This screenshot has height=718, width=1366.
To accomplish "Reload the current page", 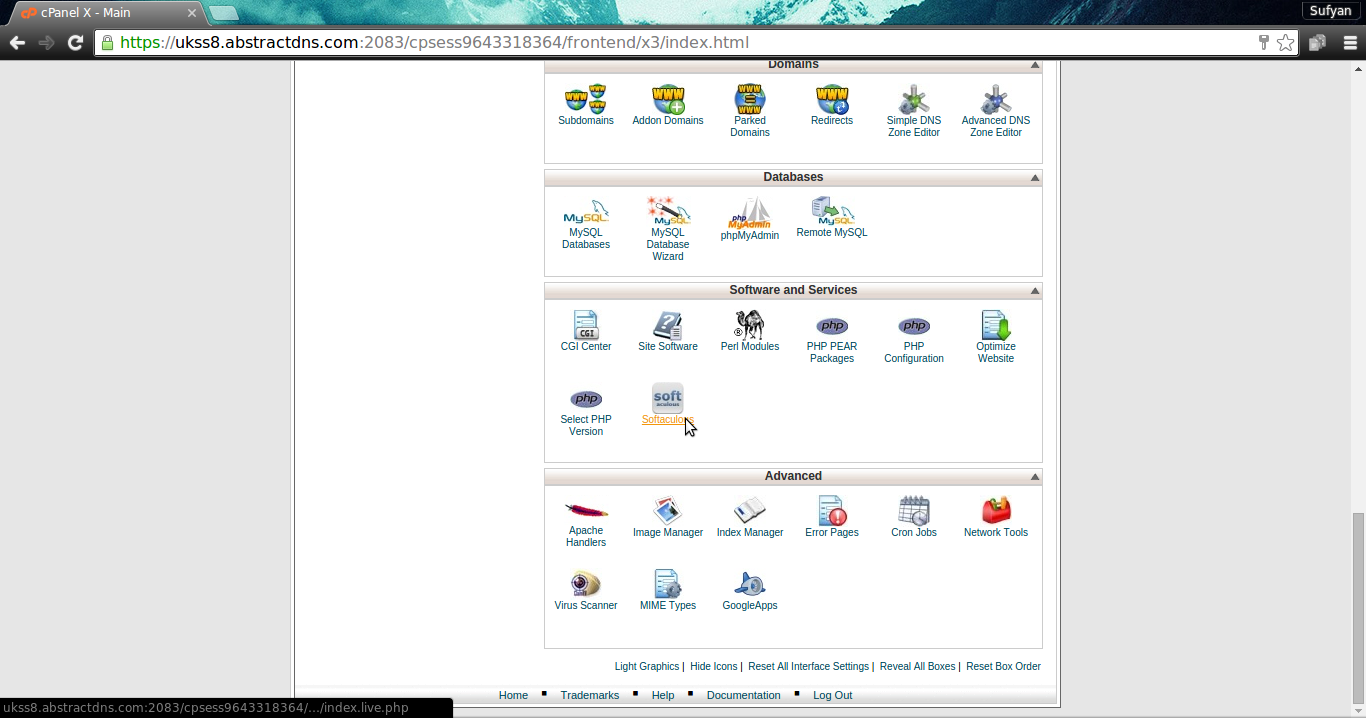I will [x=75, y=43].
